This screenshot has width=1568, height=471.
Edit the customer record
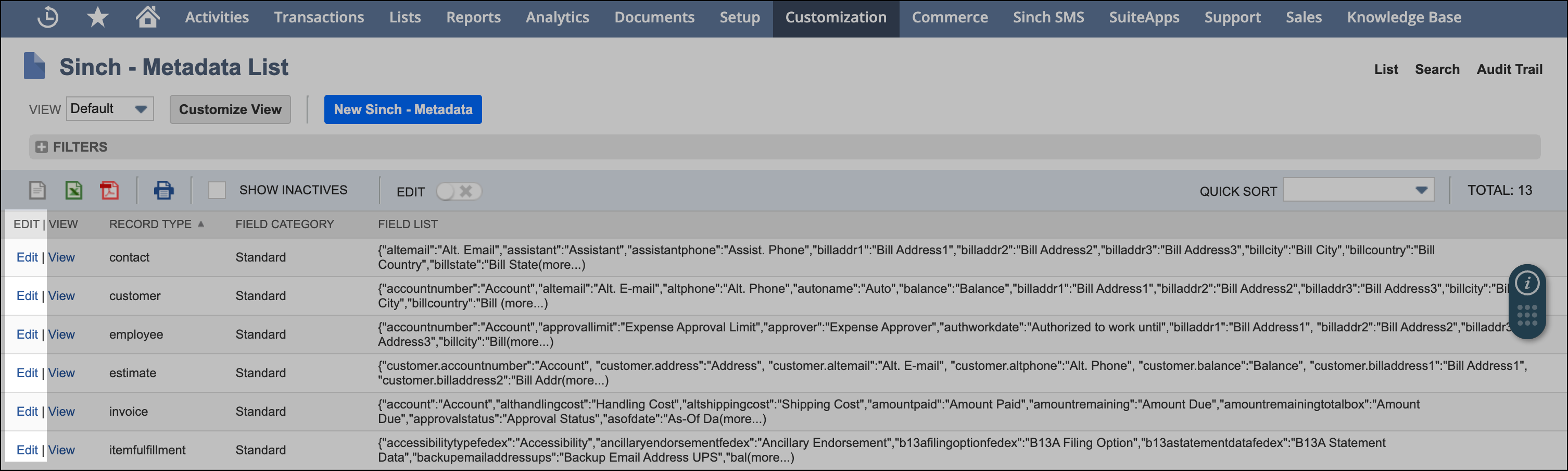[x=27, y=295]
